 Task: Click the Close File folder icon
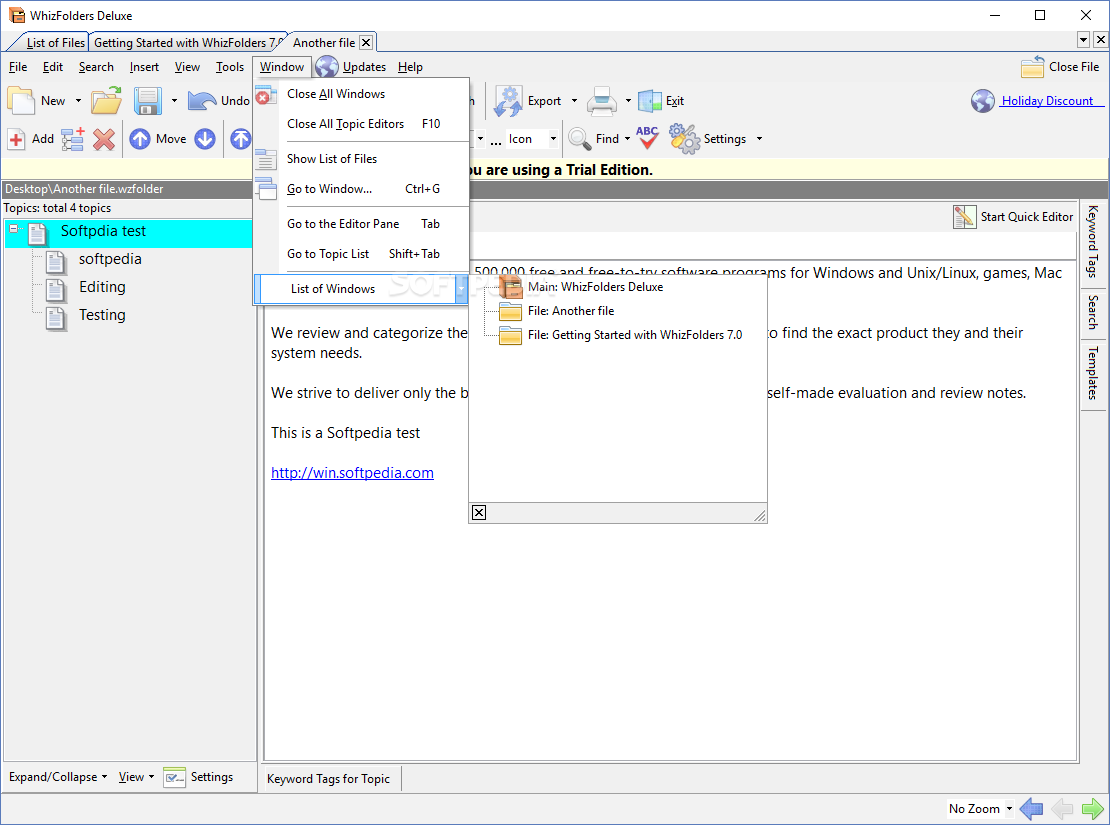1032,67
